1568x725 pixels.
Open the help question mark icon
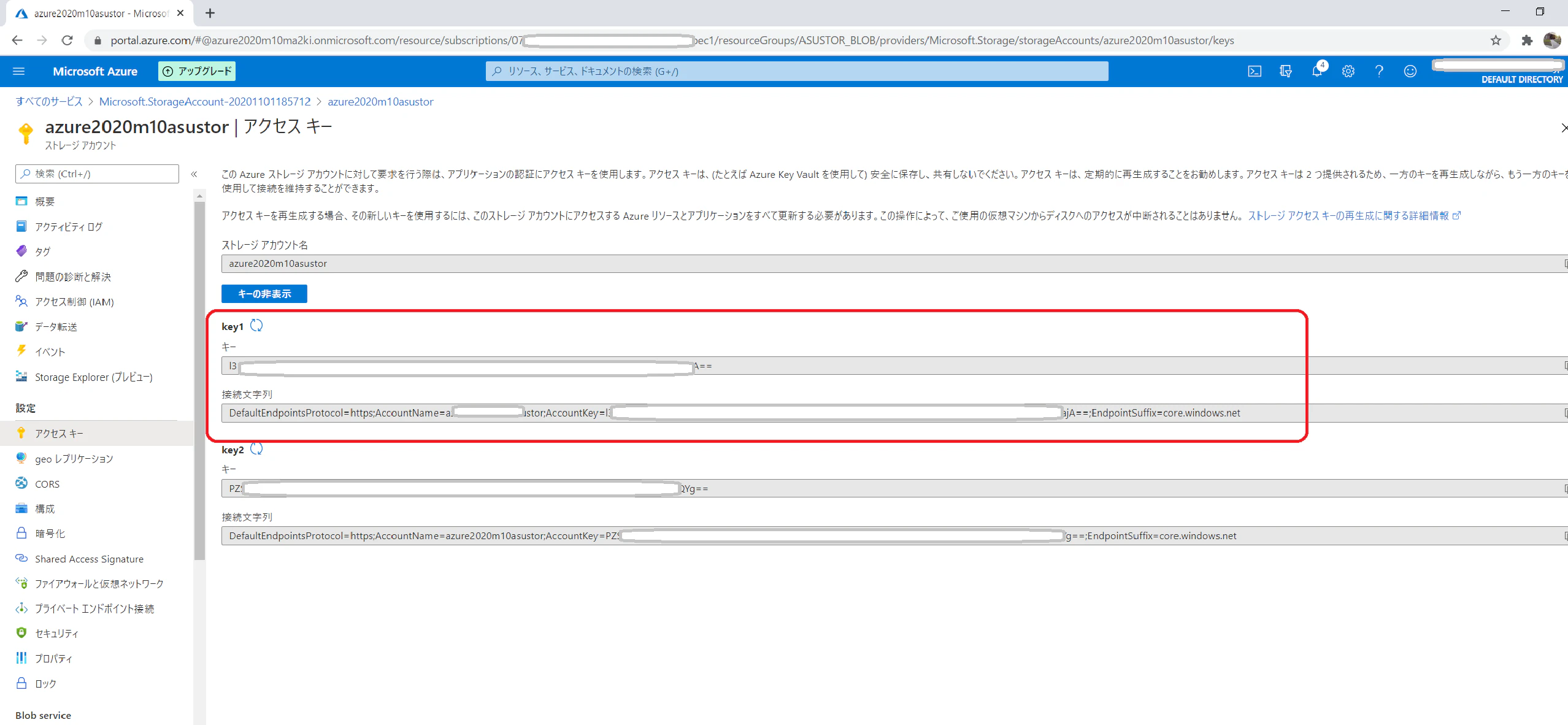[x=1379, y=71]
